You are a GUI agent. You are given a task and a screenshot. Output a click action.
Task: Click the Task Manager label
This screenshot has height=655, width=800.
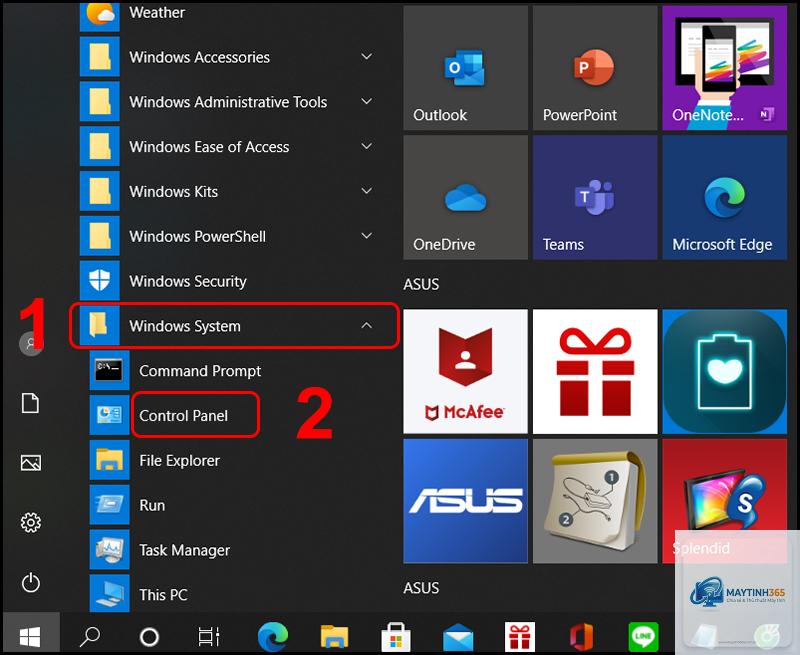185,550
